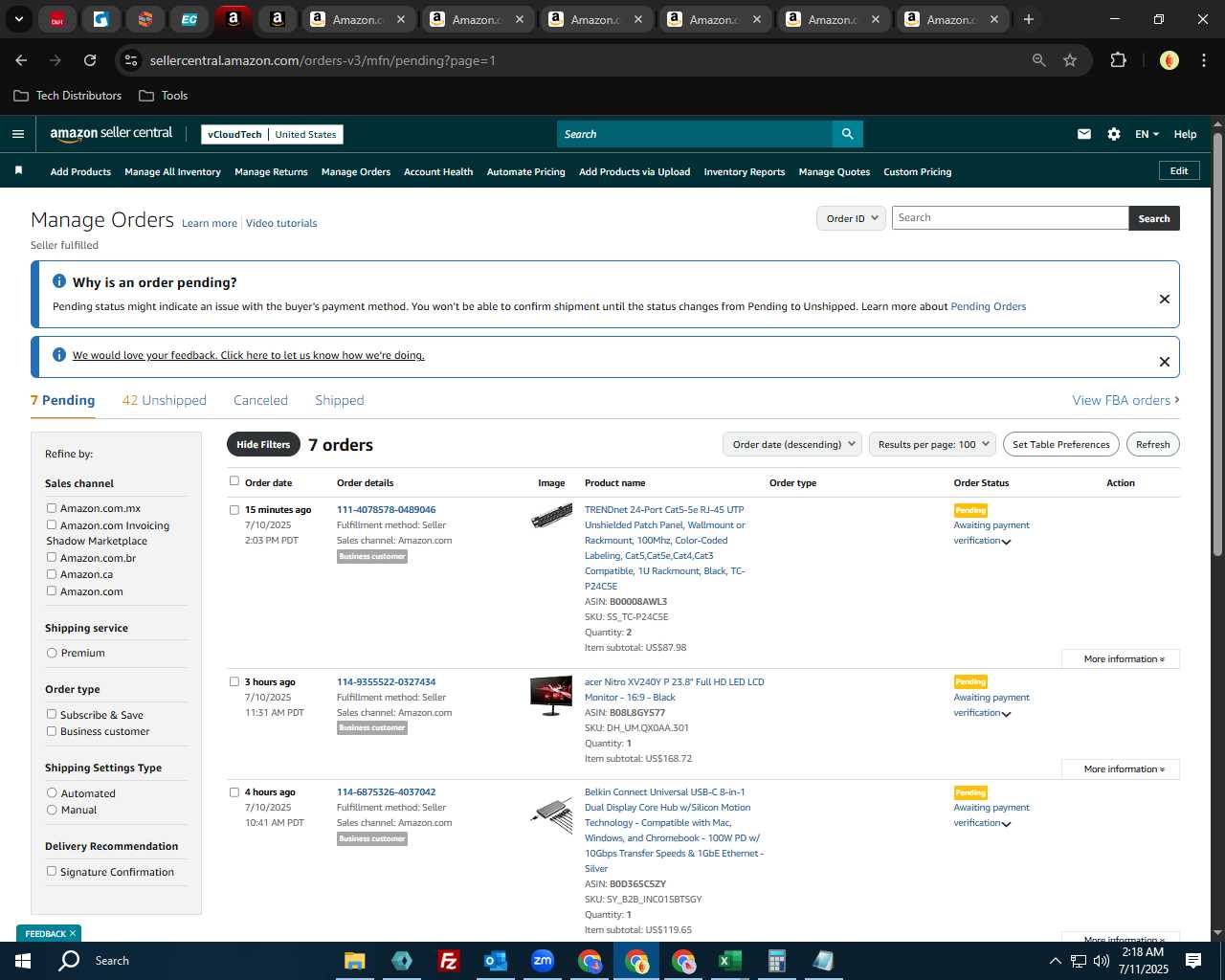Viewport: 1225px width, 980px height.
Task: Click the Set Table Preferences button
Action: 1061,444
